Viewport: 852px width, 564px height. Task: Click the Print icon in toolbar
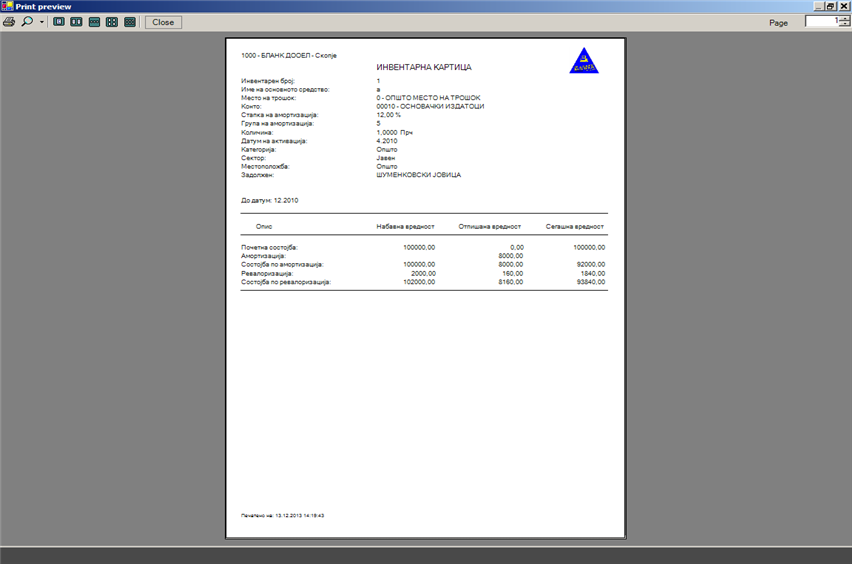[10, 21]
